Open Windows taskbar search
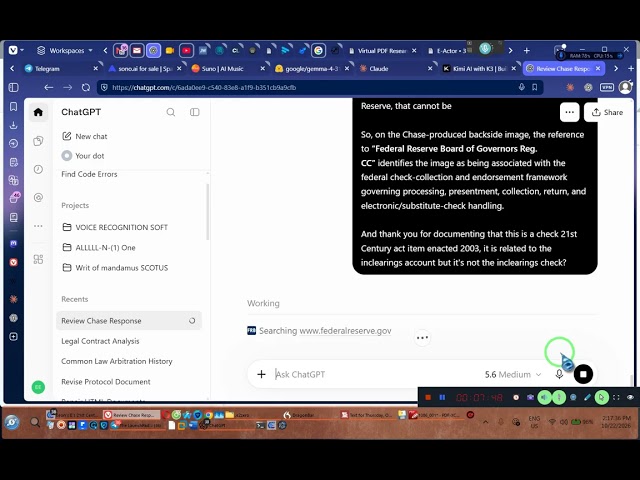The height and width of the screenshot is (480, 640). coord(35,422)
